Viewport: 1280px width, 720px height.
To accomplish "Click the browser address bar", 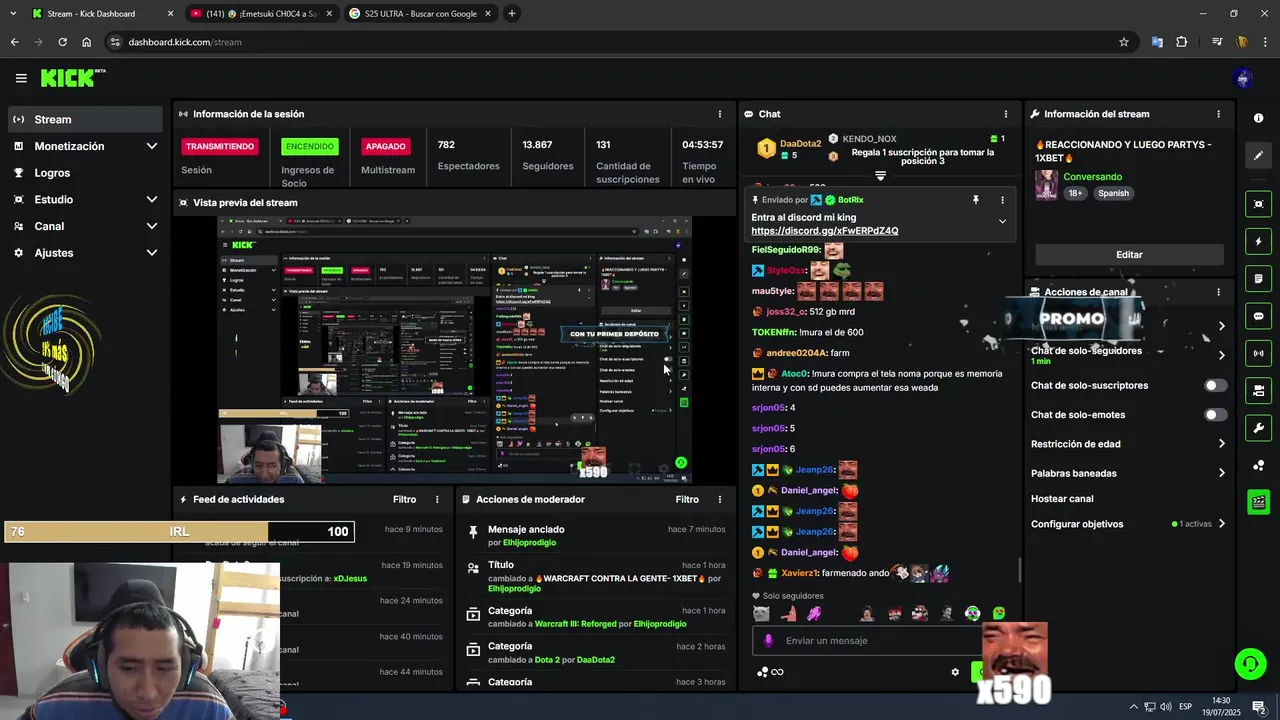I will tap(610, 42).
